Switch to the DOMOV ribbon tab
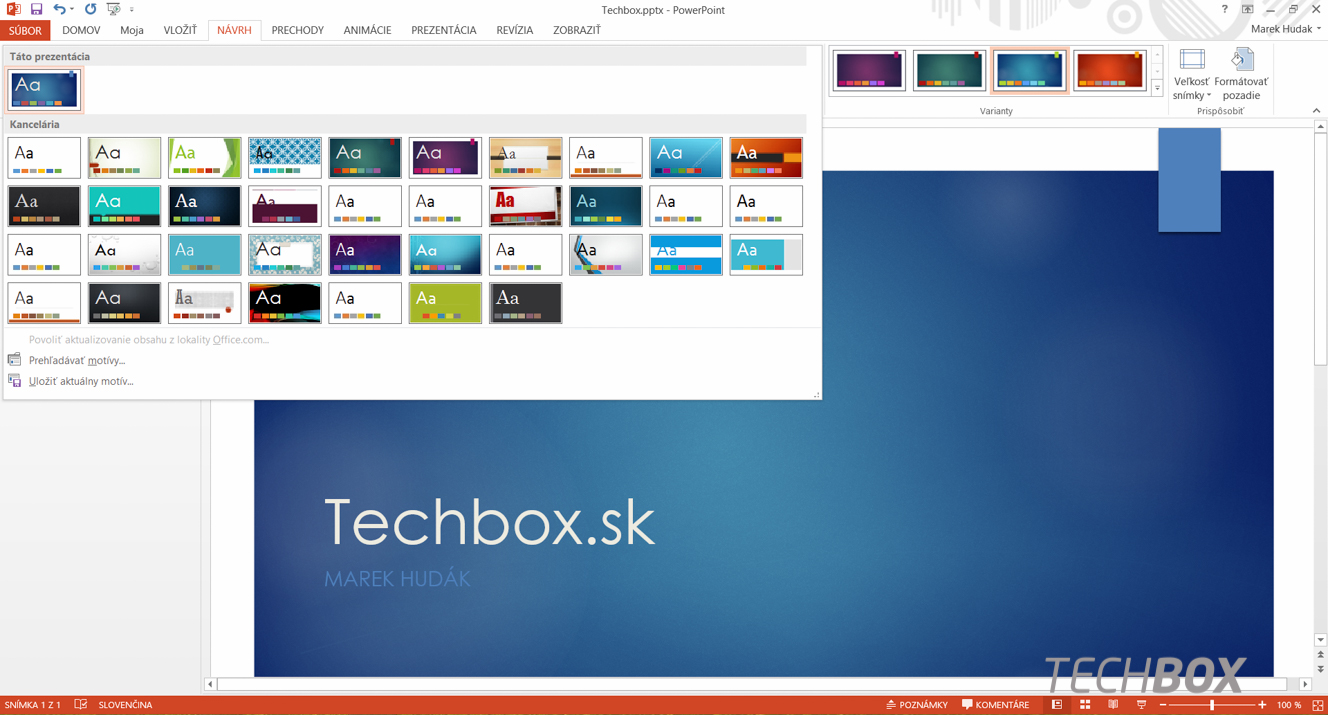The height and width of the screenshot is (715, 1328). 81,30
